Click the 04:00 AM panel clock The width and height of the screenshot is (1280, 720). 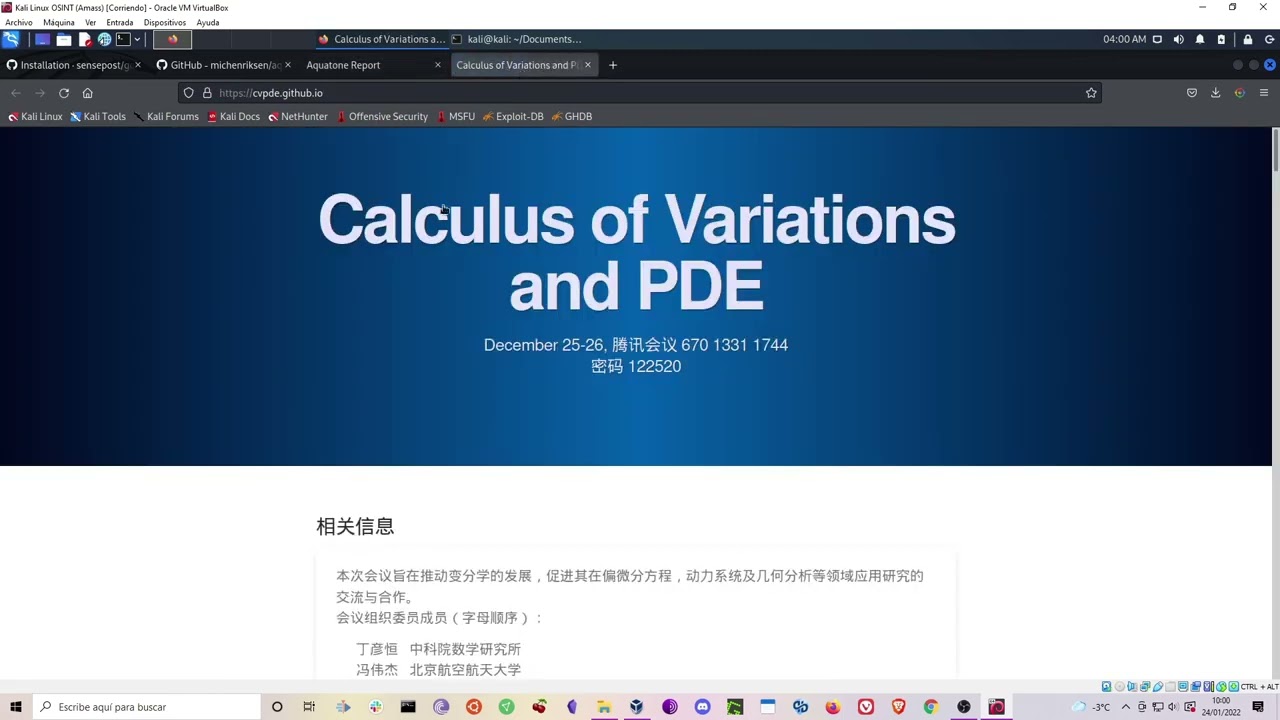(1125, 39)
